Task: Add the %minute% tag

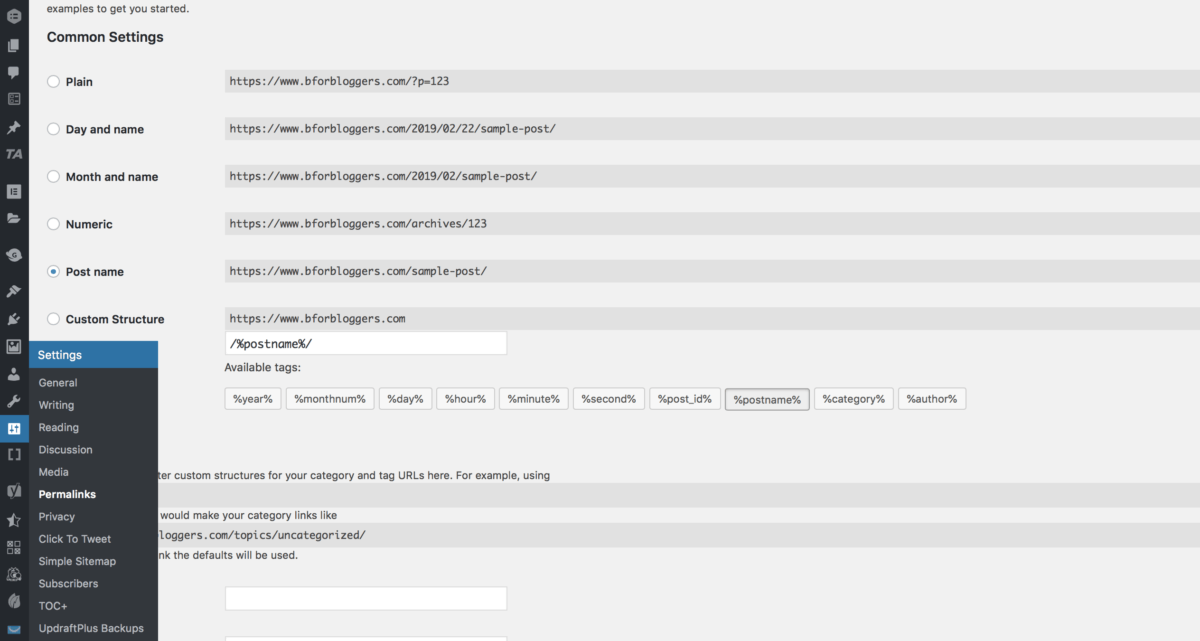Action: click(x=534, y=399)
